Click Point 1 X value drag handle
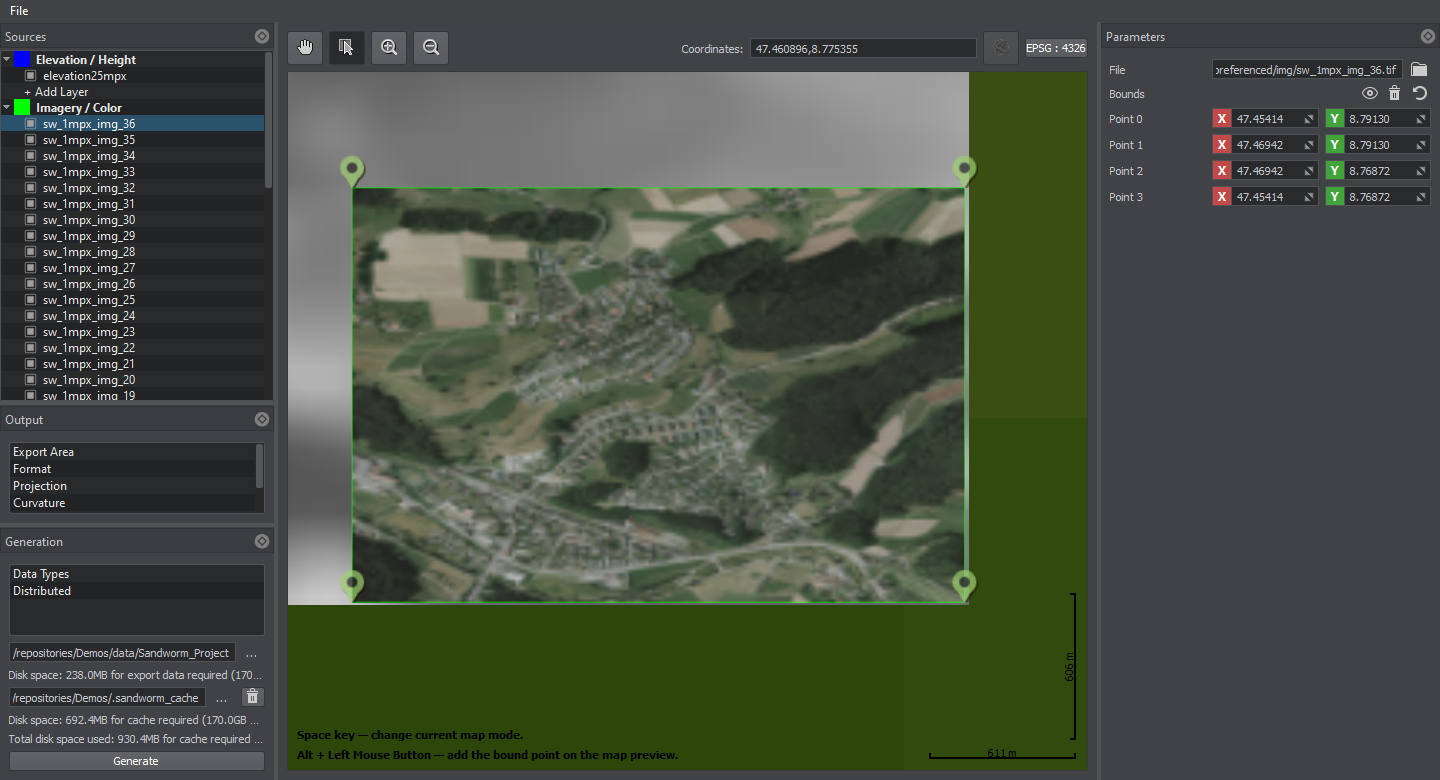 tap(1309, 145)
